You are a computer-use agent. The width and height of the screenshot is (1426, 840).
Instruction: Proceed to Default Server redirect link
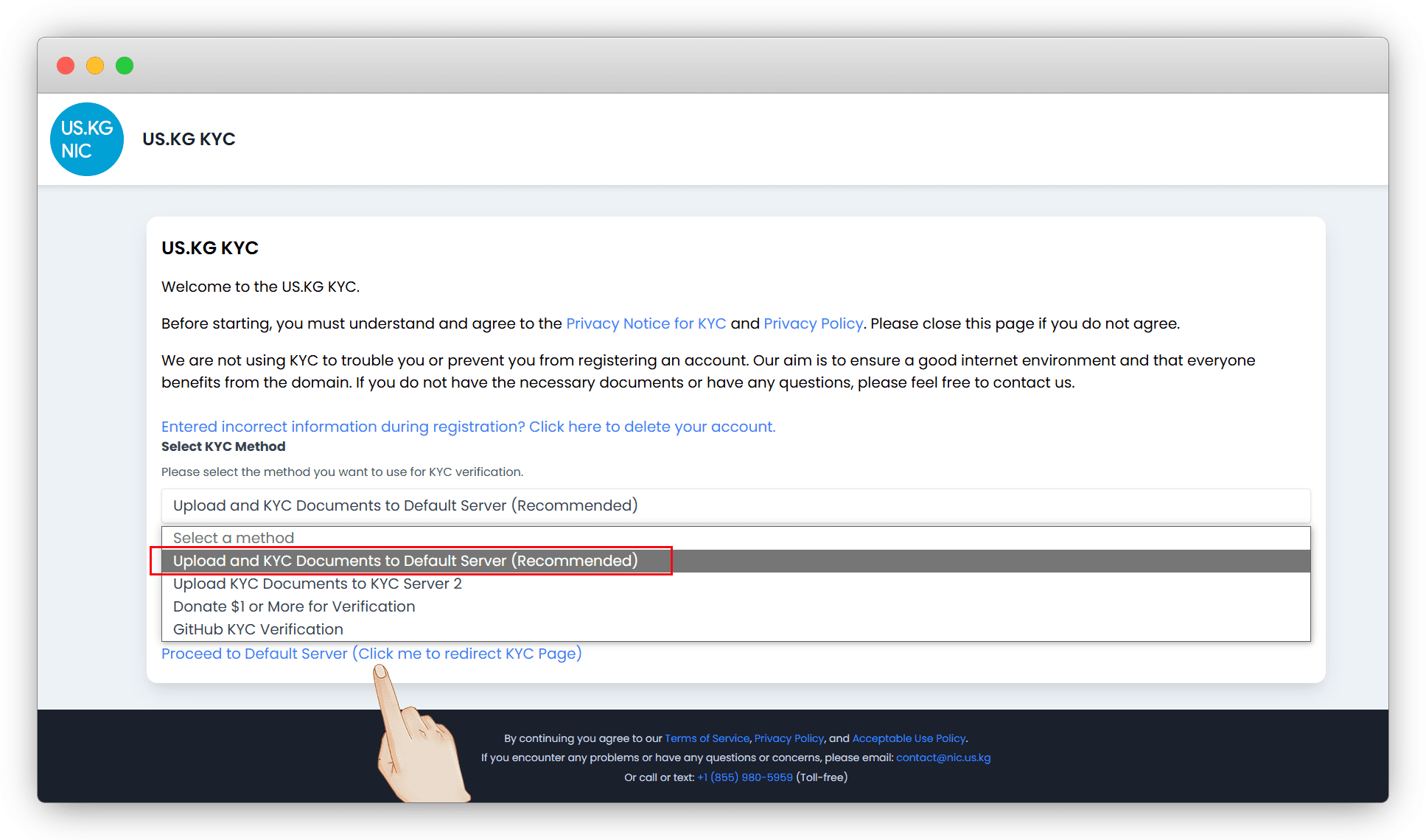pos(371,654)
